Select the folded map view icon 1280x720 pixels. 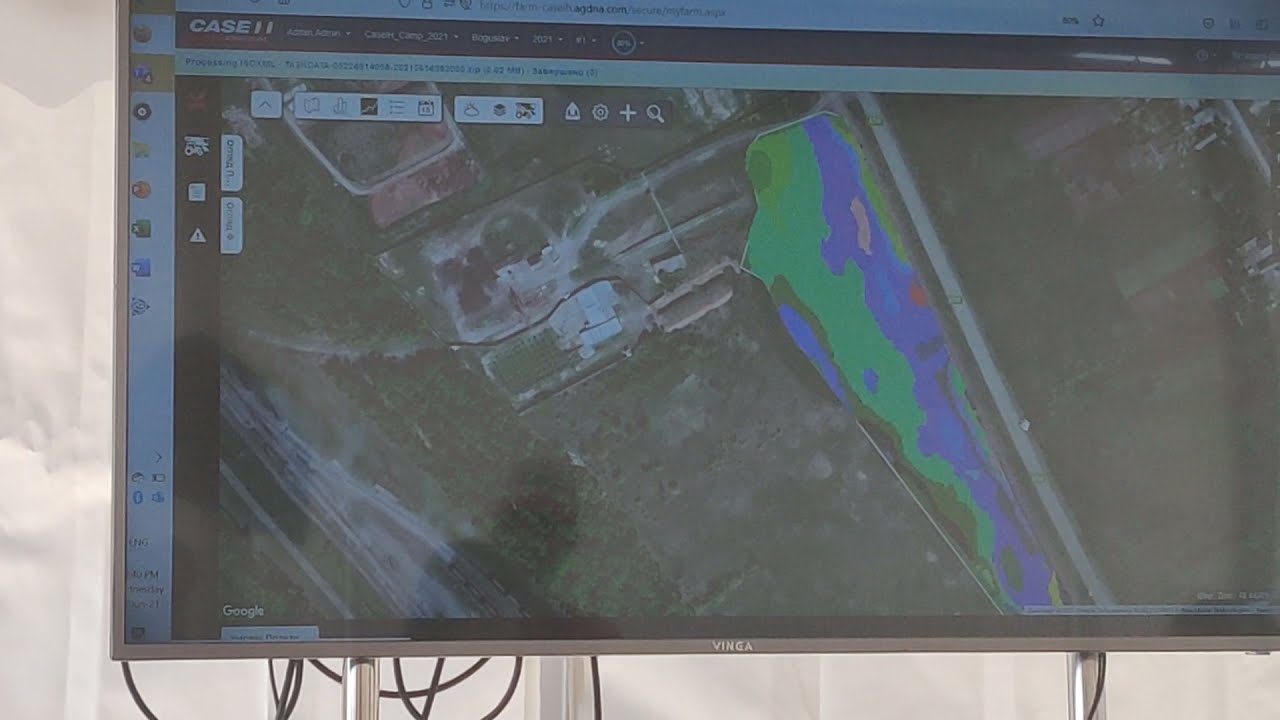click(311, 106)
